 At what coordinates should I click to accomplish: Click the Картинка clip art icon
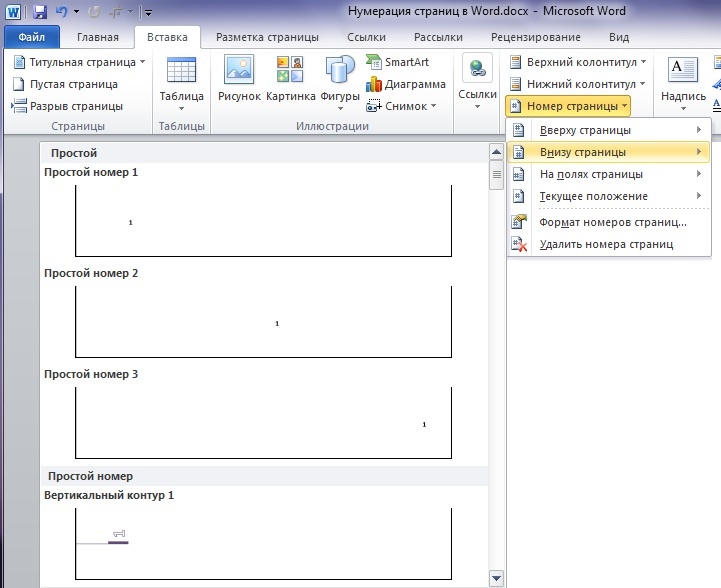pyautogui.click(x=290, y=69)
